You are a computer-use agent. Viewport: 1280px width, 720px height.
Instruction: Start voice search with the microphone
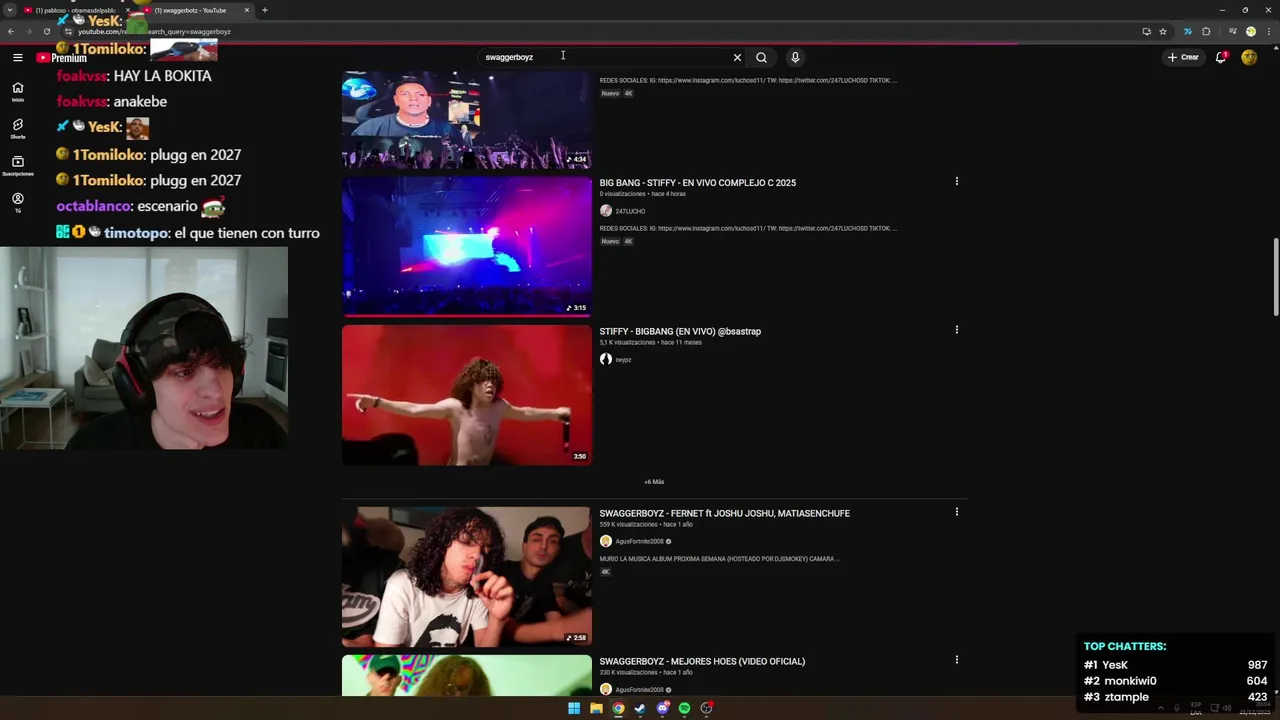tap(795, 57)
